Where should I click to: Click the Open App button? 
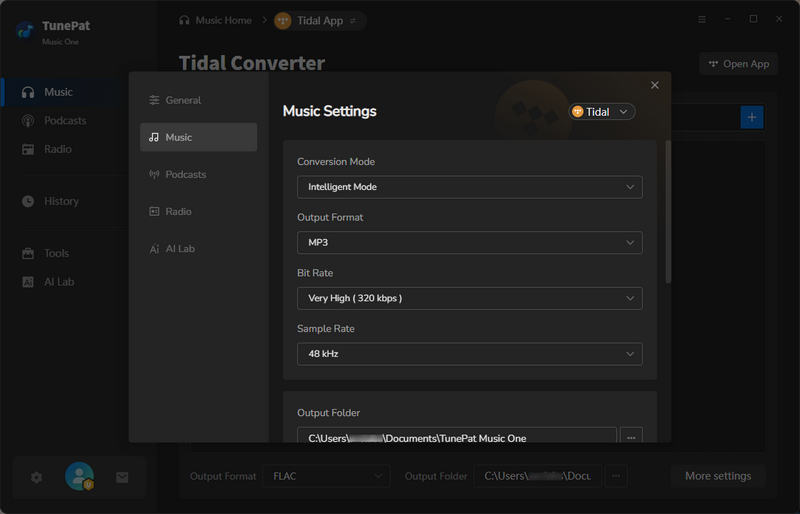pyautogui.click(x=738, y=64)
